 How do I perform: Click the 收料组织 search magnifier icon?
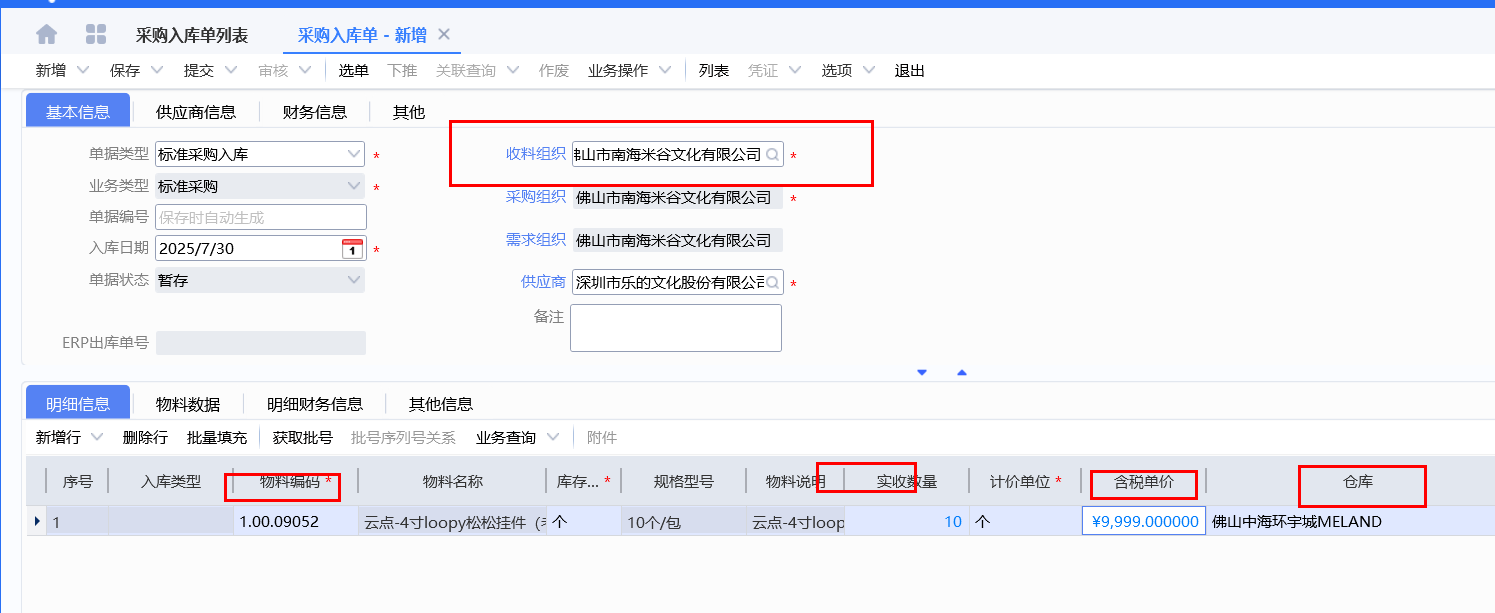click(772, 155)
